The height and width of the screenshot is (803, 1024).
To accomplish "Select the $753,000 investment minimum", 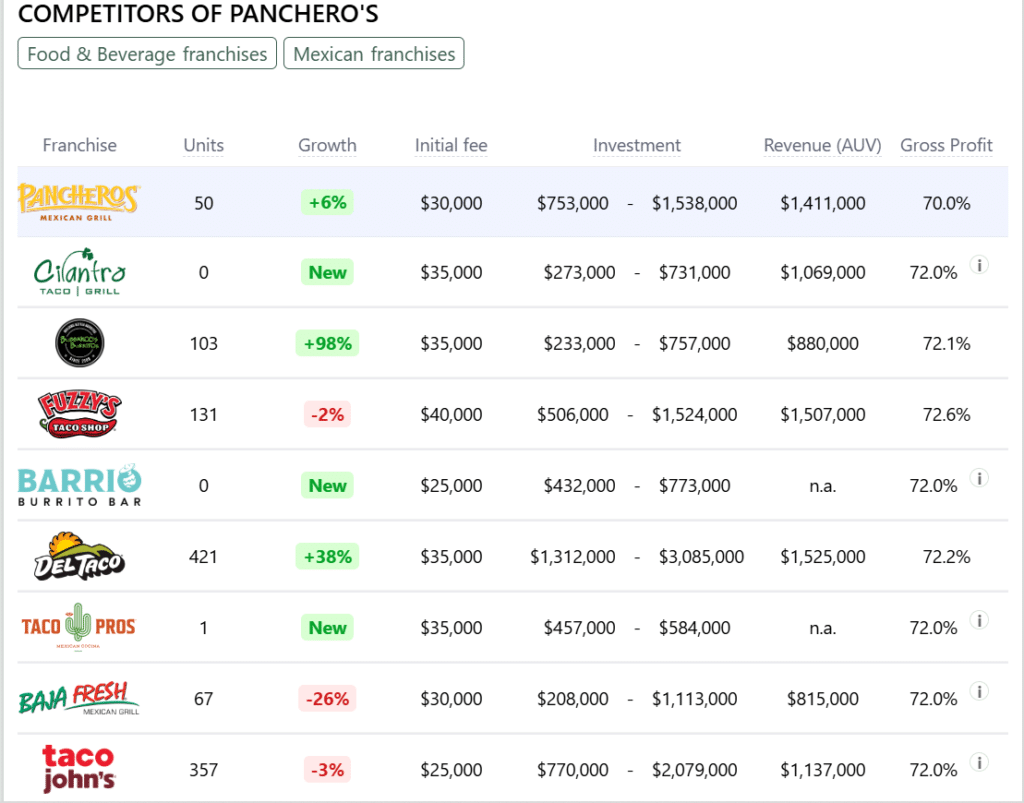I will (573, 203).
